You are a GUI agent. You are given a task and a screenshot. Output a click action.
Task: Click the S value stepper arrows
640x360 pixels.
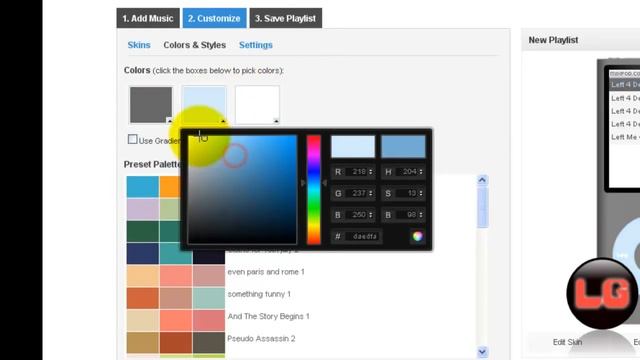[x=421, y=193]
